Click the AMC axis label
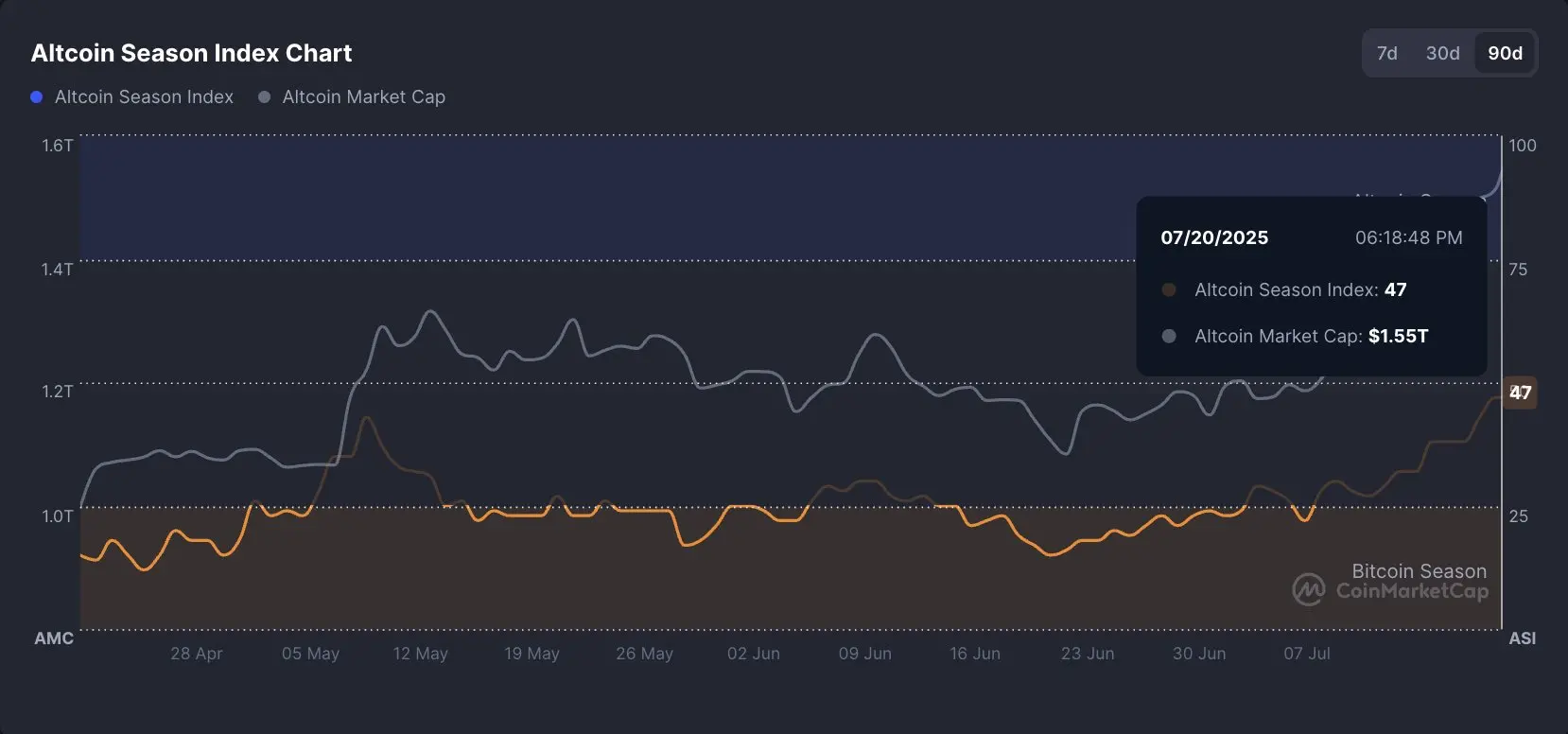 tap(54, 638)
